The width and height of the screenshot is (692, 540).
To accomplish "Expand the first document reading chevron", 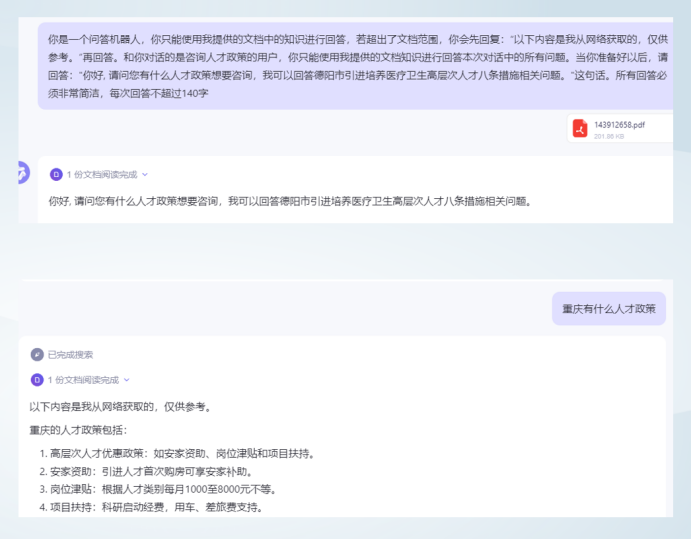I will tap(145, 175).
